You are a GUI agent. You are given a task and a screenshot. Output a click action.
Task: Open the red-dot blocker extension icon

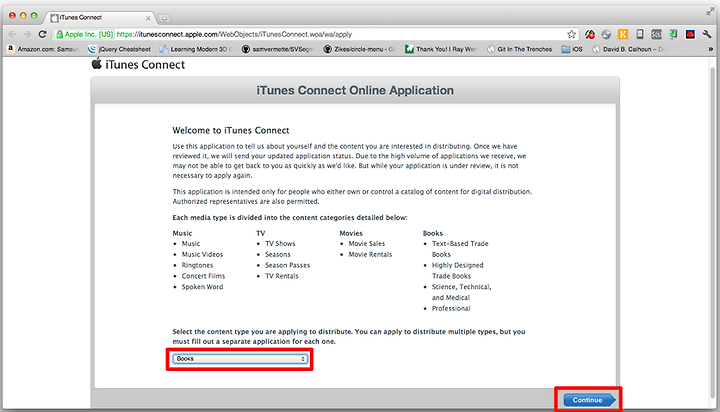(590, 34)
